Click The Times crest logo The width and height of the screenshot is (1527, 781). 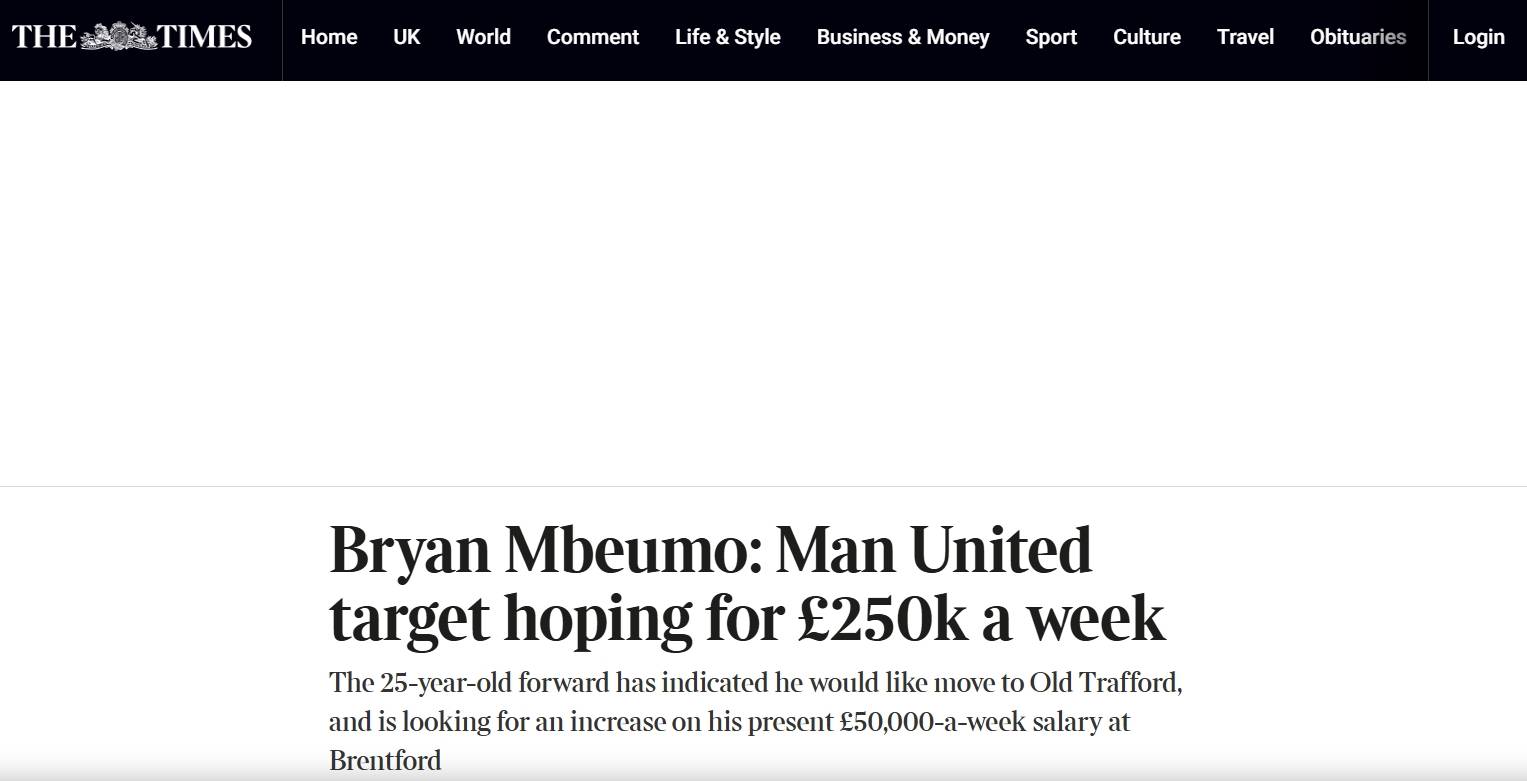(118, 37)
